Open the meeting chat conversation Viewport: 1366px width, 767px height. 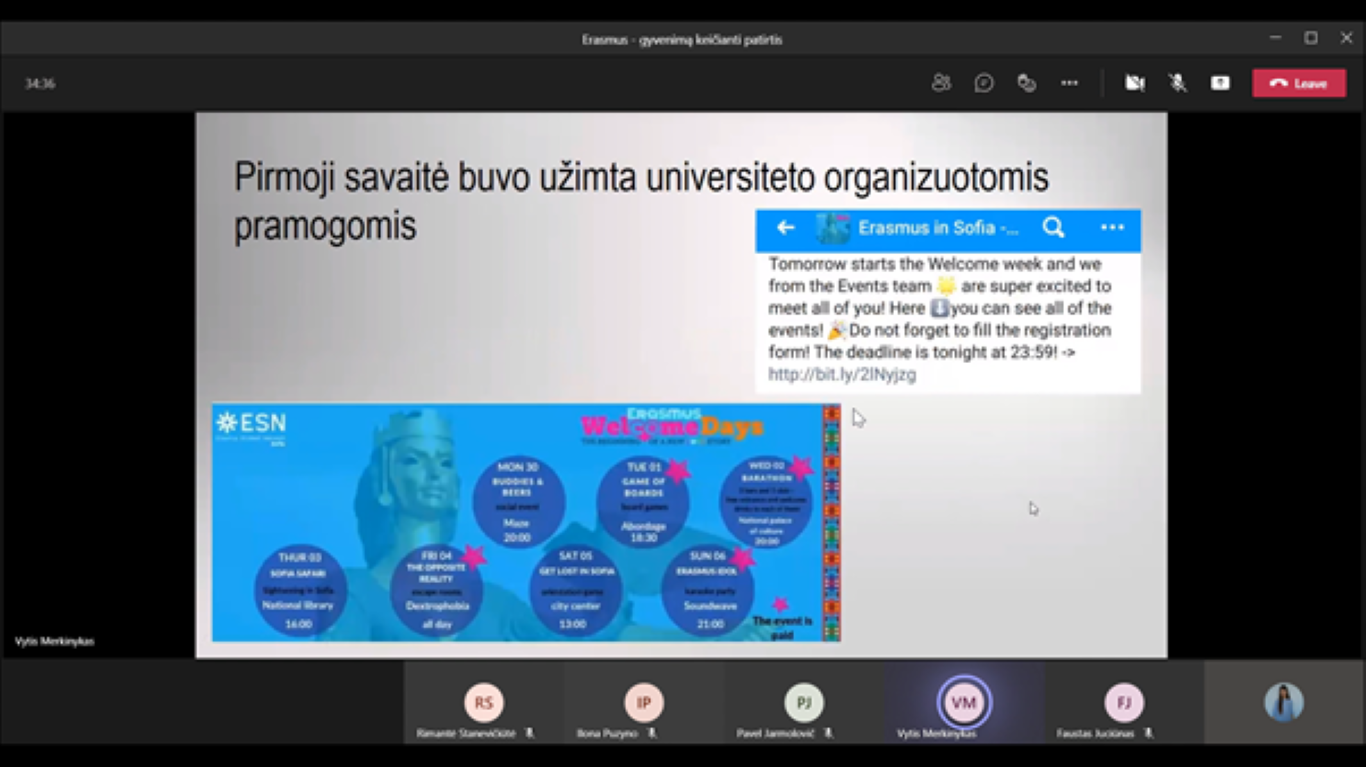(x=984, y=83)
